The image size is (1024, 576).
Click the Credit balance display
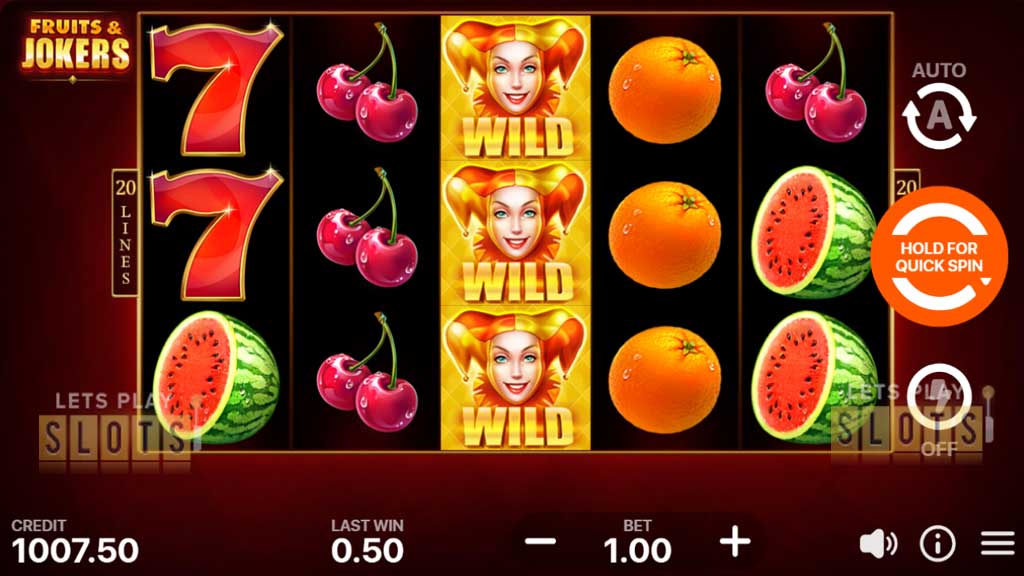(75, 543)
